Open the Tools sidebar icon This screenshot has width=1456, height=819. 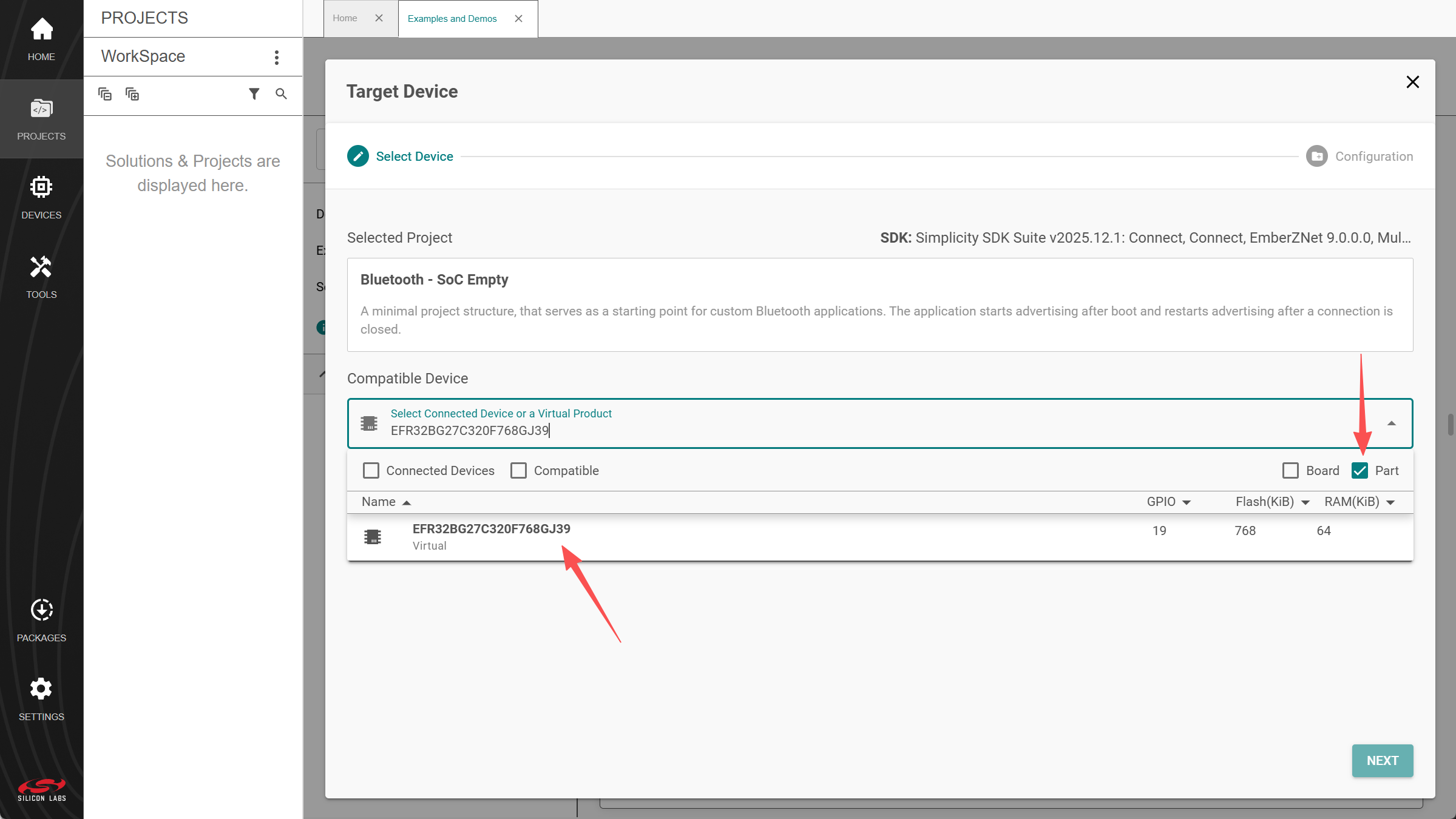(41, 277)
